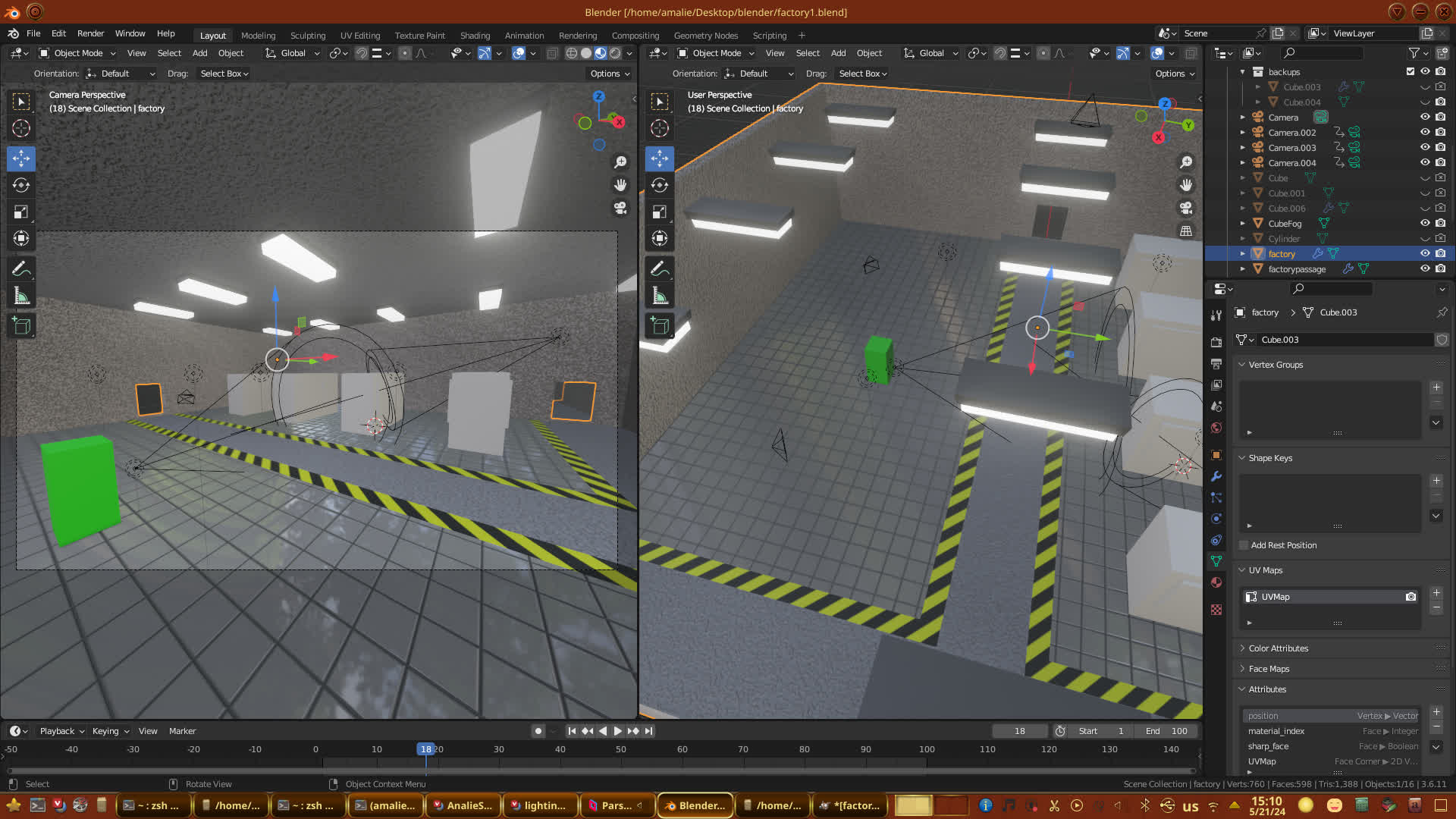Enable the Add Rest Position checkbox

click(x=1244, y=545)
